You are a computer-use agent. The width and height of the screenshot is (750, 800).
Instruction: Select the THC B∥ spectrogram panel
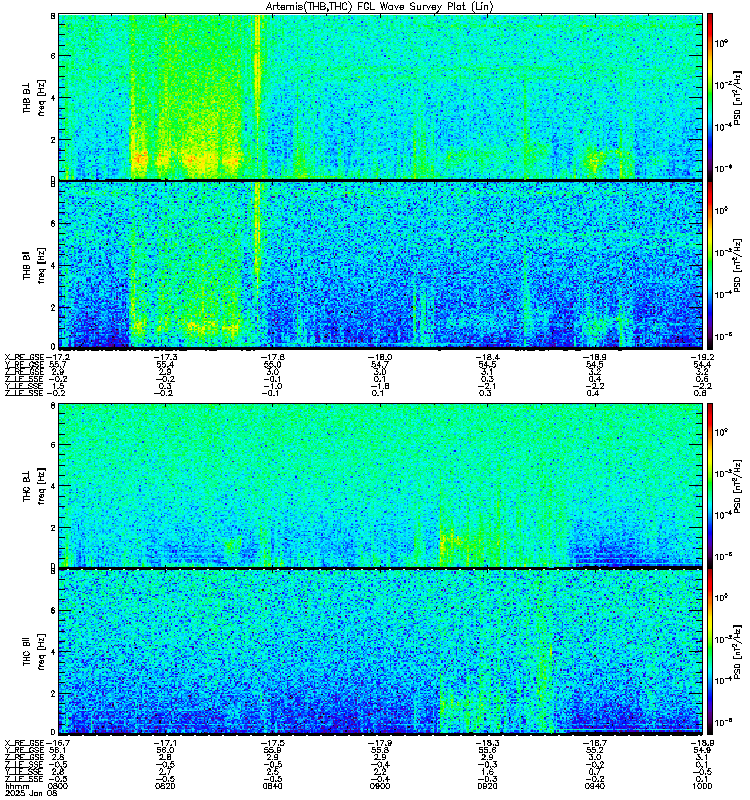[x=380, y=652]
